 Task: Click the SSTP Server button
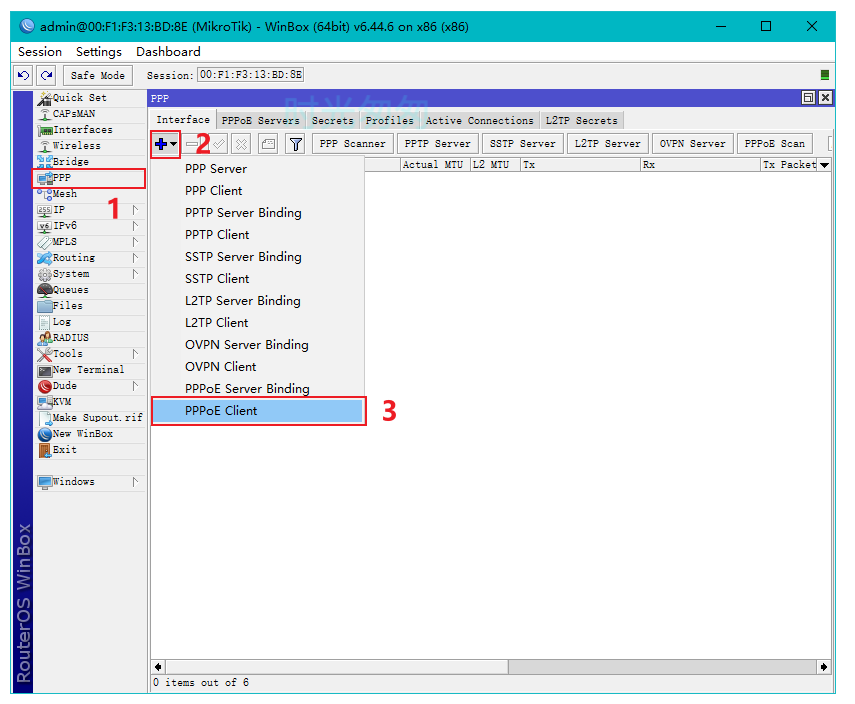click(x=522, y=144)
